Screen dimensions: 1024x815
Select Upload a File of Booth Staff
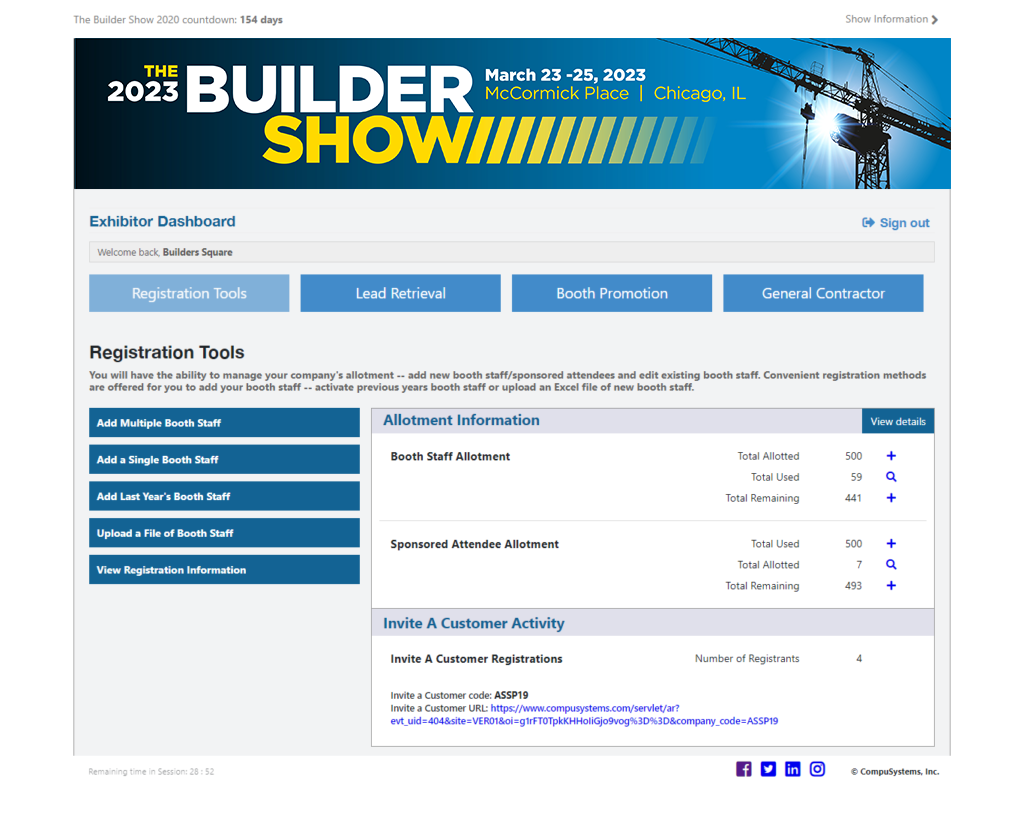[x=224, y=532]
